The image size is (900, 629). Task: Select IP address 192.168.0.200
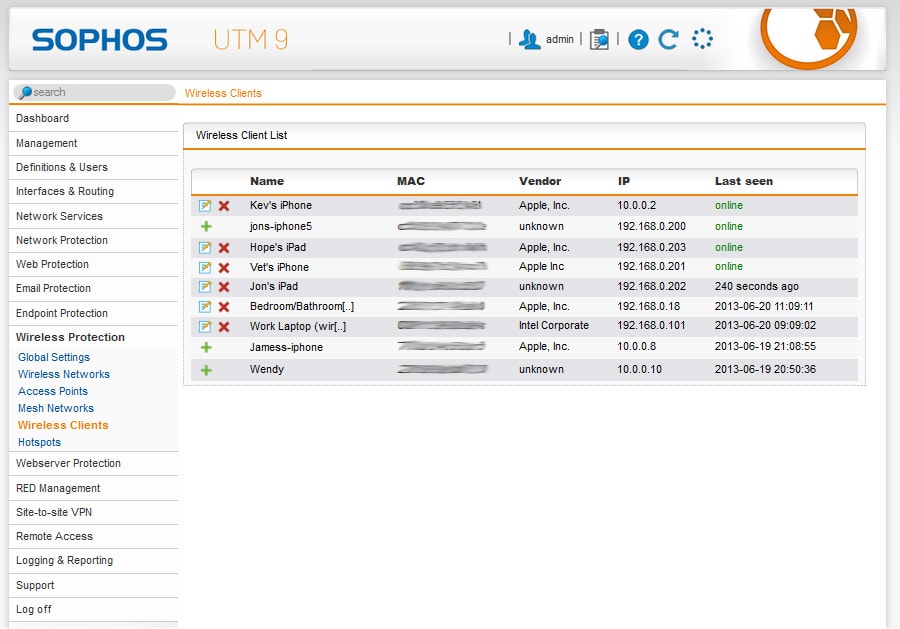(651, 226)
